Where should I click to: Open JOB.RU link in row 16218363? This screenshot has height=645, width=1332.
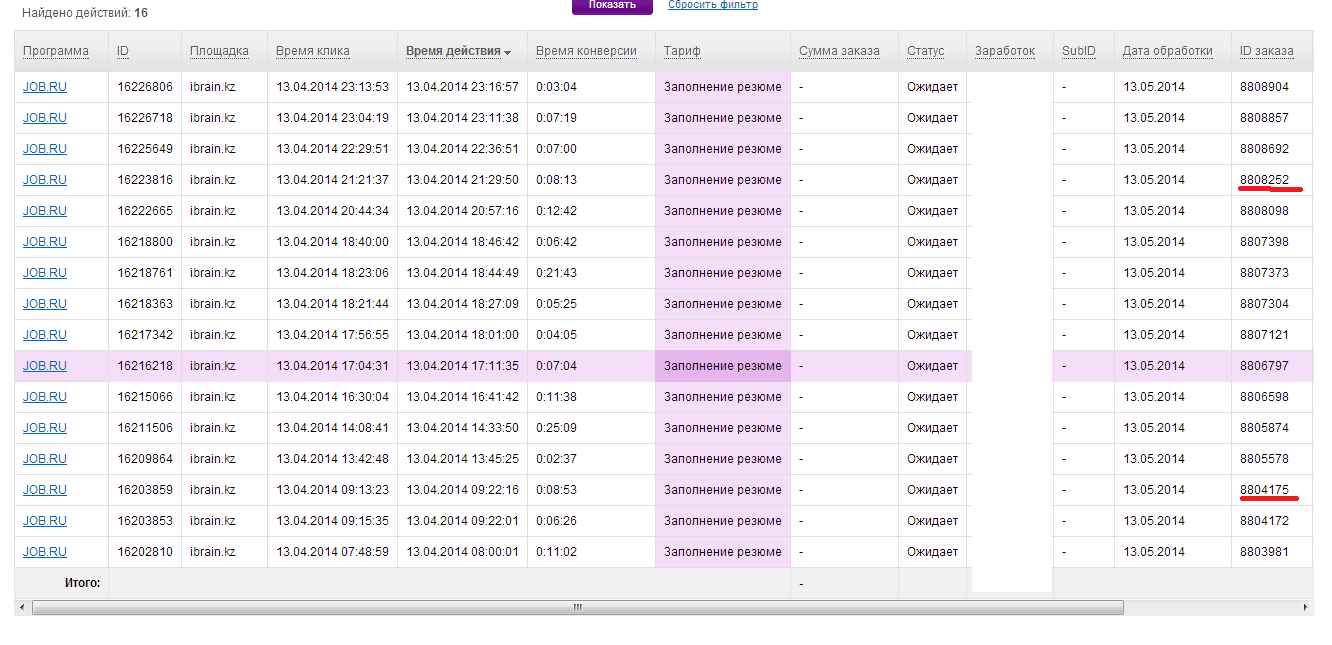(45, 304)
